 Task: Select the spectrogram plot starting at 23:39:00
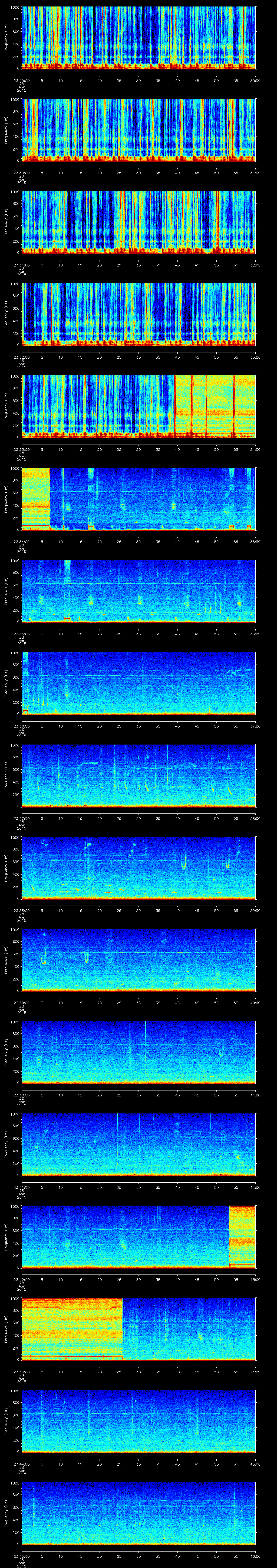coord(138,960)
